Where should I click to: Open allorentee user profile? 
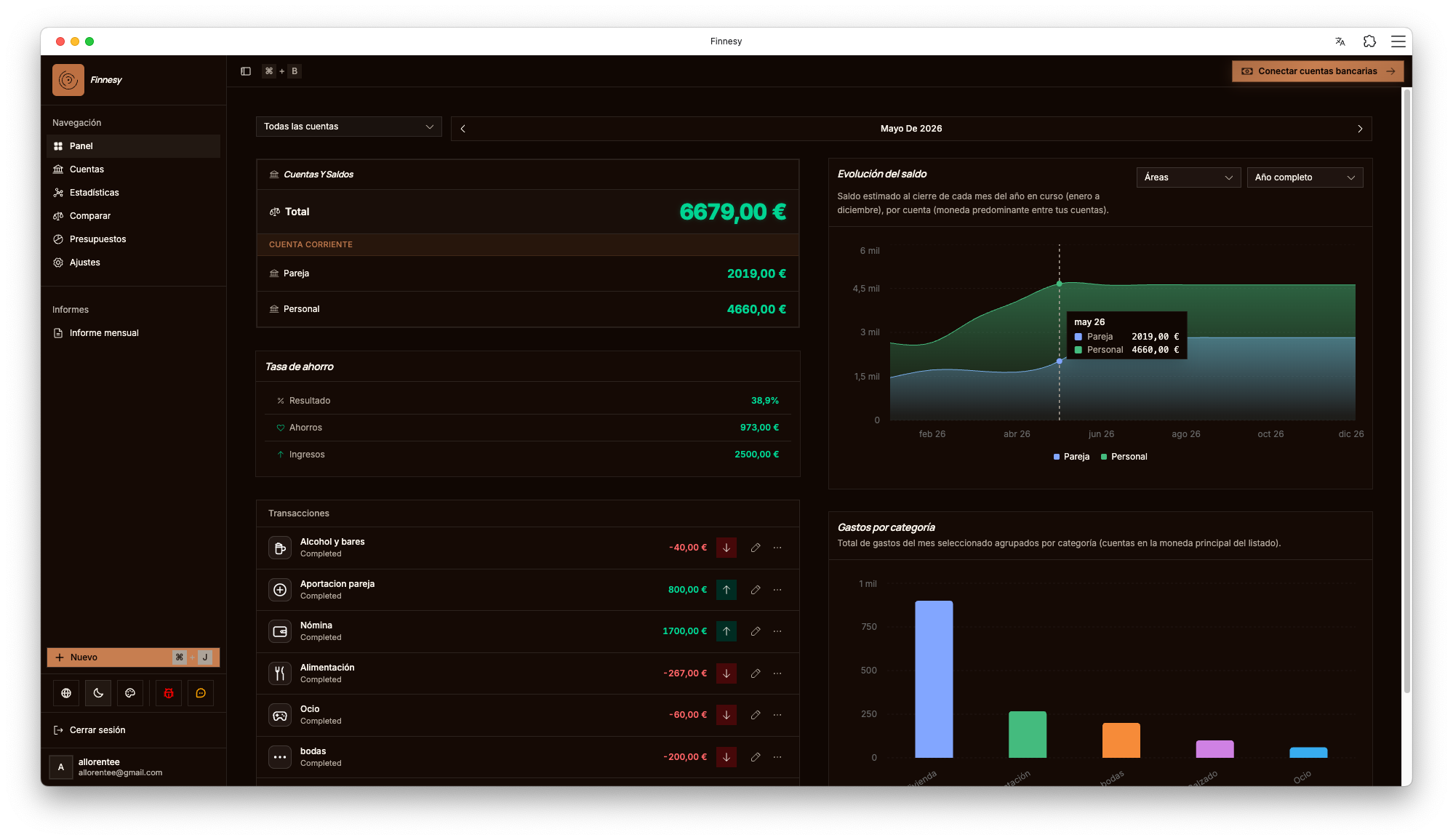tap(134, 767)
